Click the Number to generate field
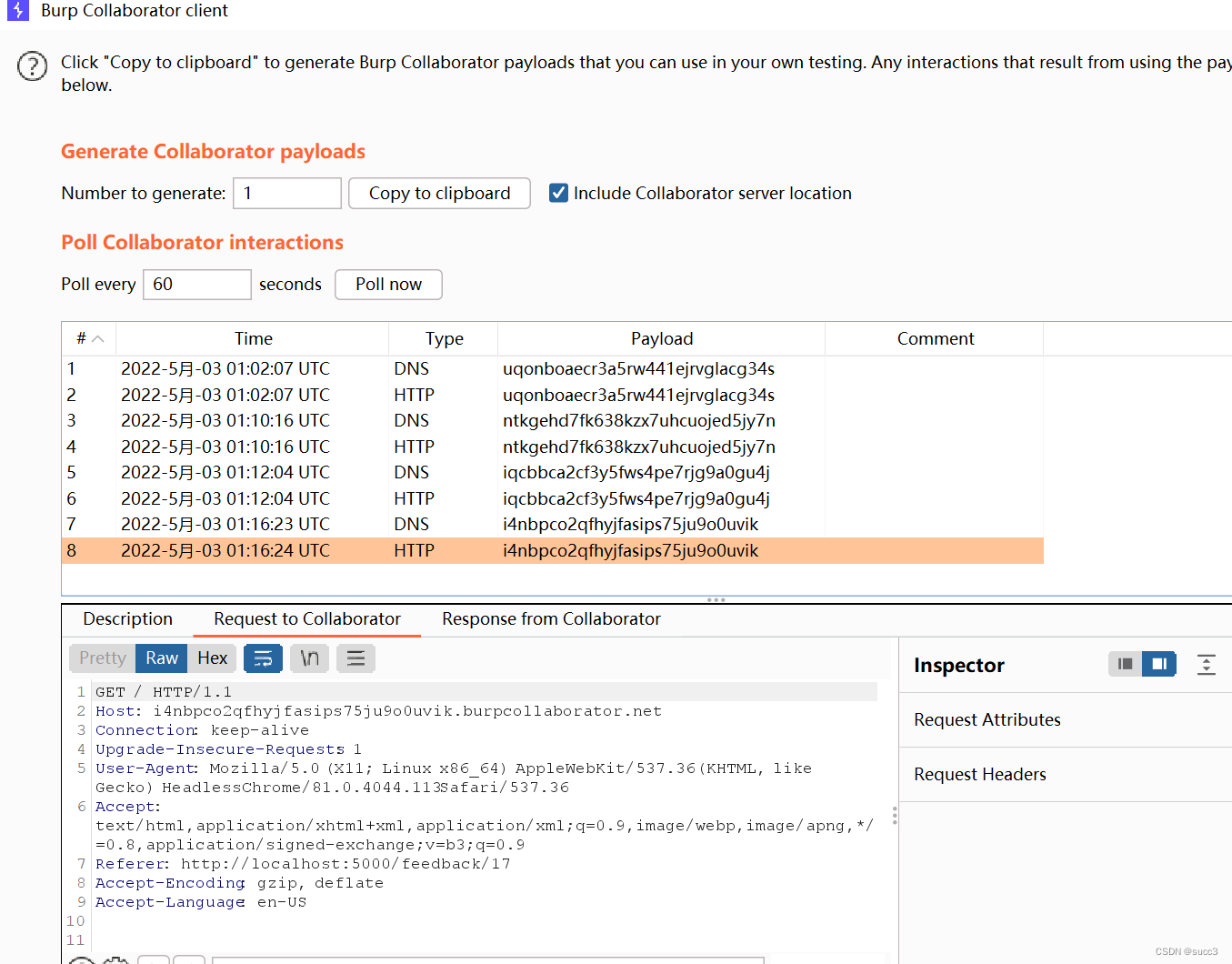 (x=287, y=193)
